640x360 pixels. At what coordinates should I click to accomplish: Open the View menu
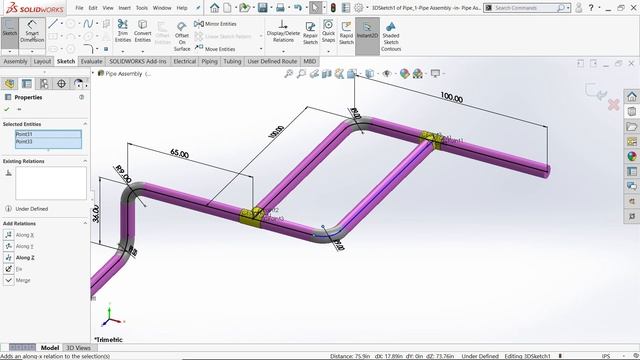click(x=108, y=8)
